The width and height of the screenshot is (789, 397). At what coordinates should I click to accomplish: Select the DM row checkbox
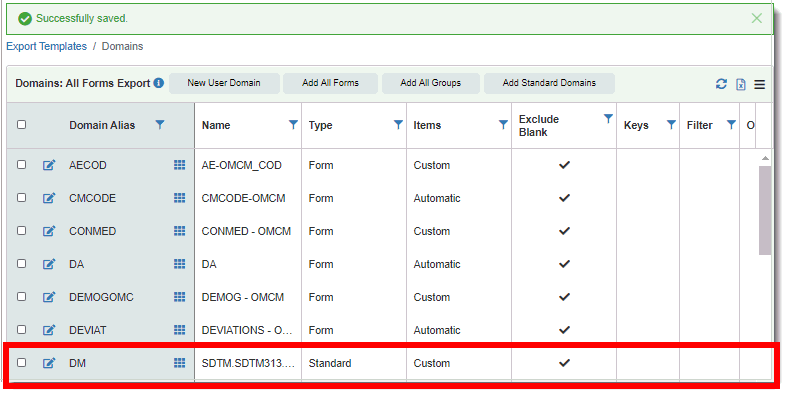[21, 362]
